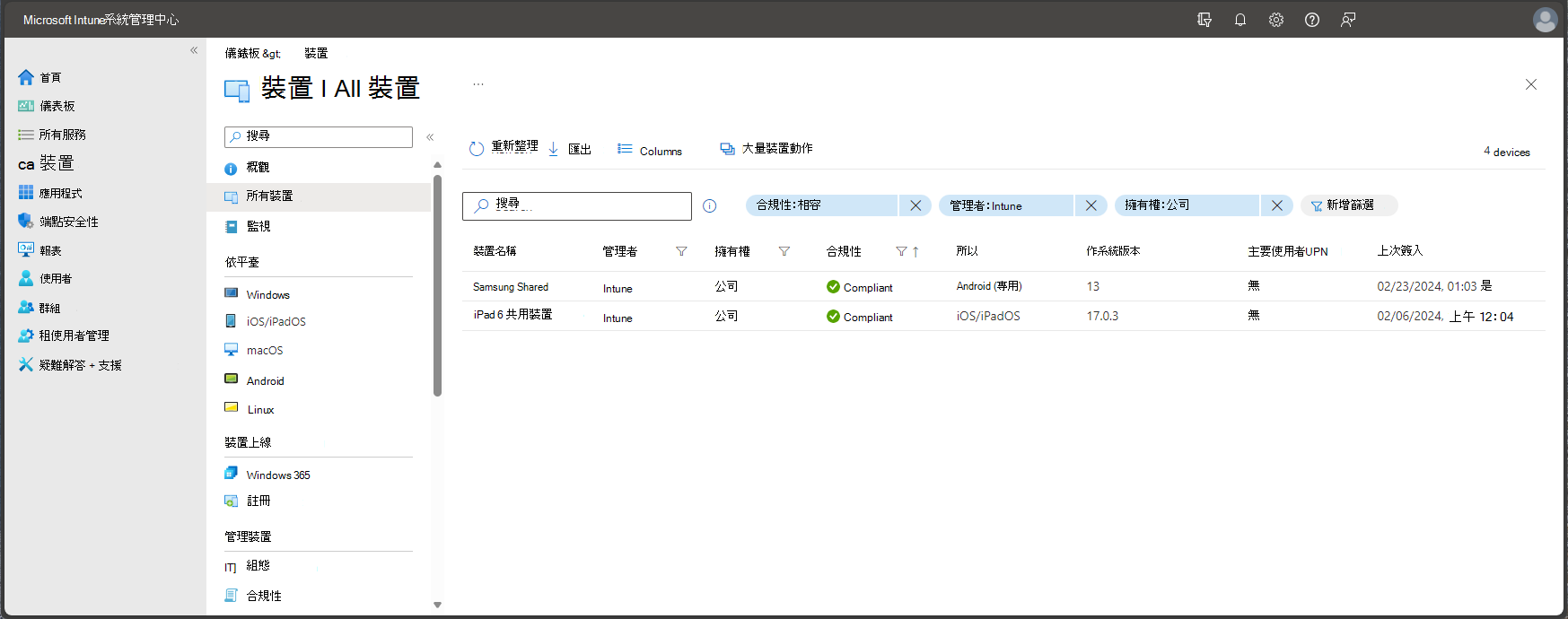The width and height of the screenshot is (1568, 619).
Task: Select 所有裝置 in the devices menu
Action: (x=319, y=196)
